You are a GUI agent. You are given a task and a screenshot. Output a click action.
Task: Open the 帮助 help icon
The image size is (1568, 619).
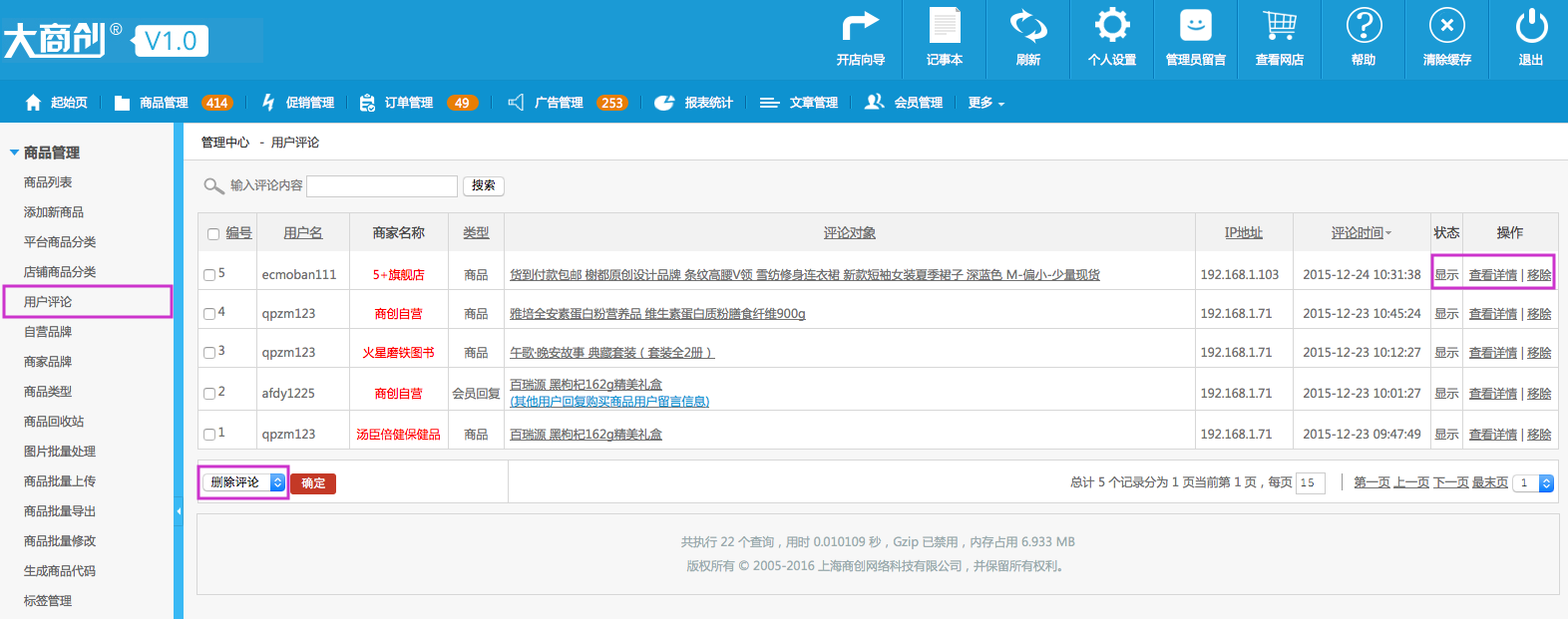pyautogui.click(x=1364, y=26)
